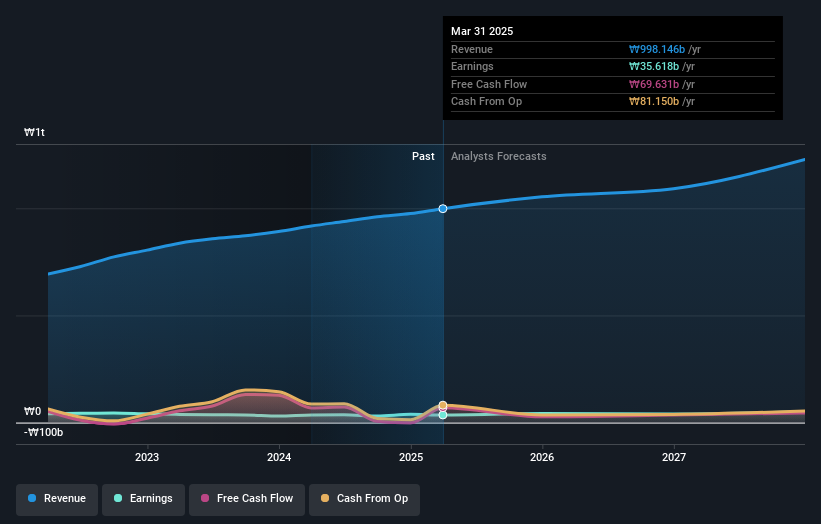
Task: Click the ₩69.631b free cash flow value
Action: click(x=654, y=84)
